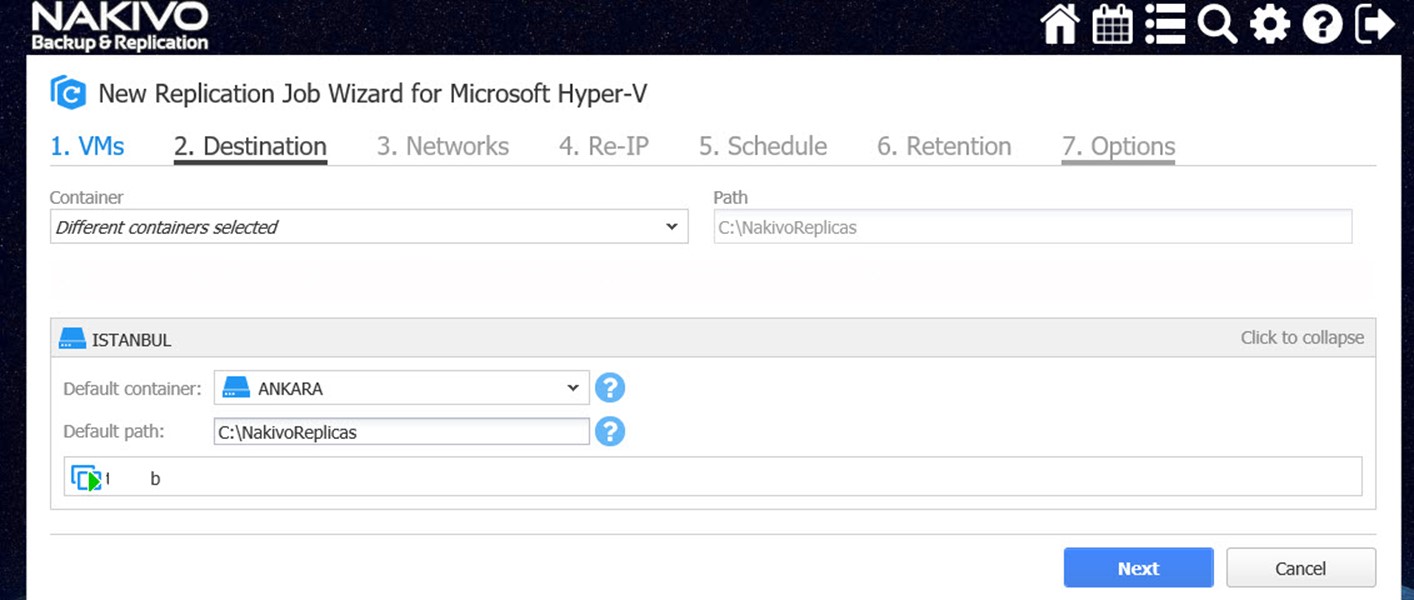Viewport: 1414px width, 600px height.
Task: Click the VM icon in the ISTANBUL list
Action: coord(87,478)
